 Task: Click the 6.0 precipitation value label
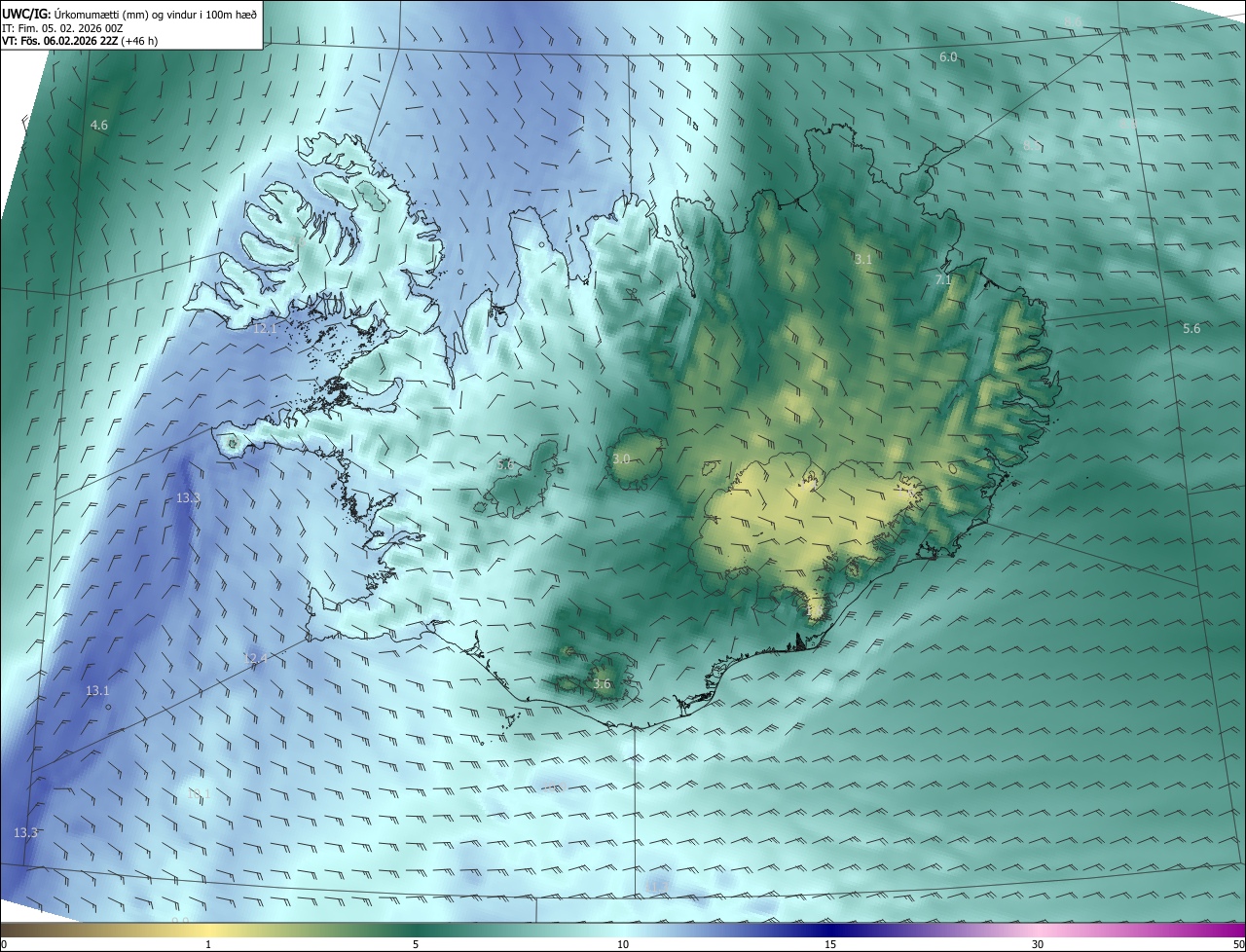tap(948, 57)
